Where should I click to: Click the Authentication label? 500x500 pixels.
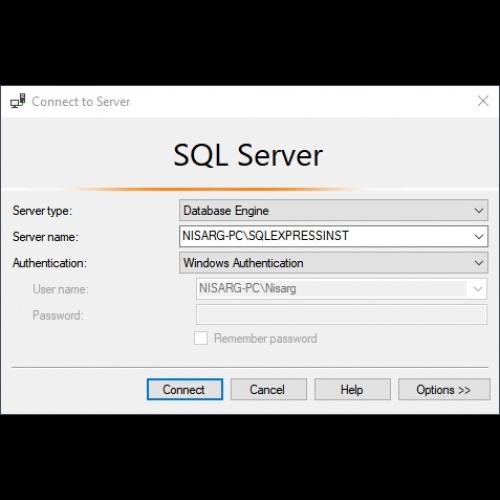[x=50, y=263]
